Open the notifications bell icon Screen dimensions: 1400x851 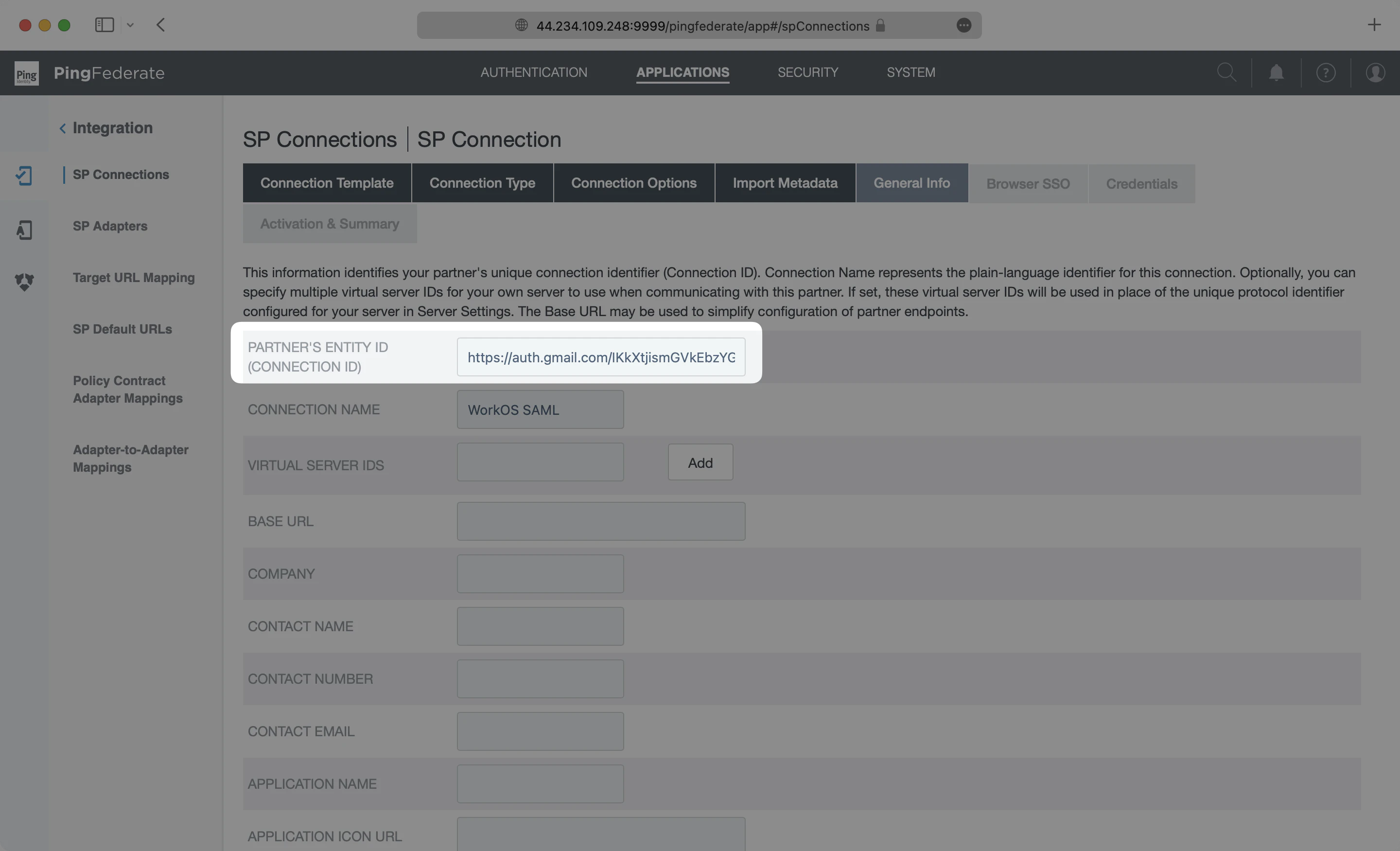tap(1276, 72)
